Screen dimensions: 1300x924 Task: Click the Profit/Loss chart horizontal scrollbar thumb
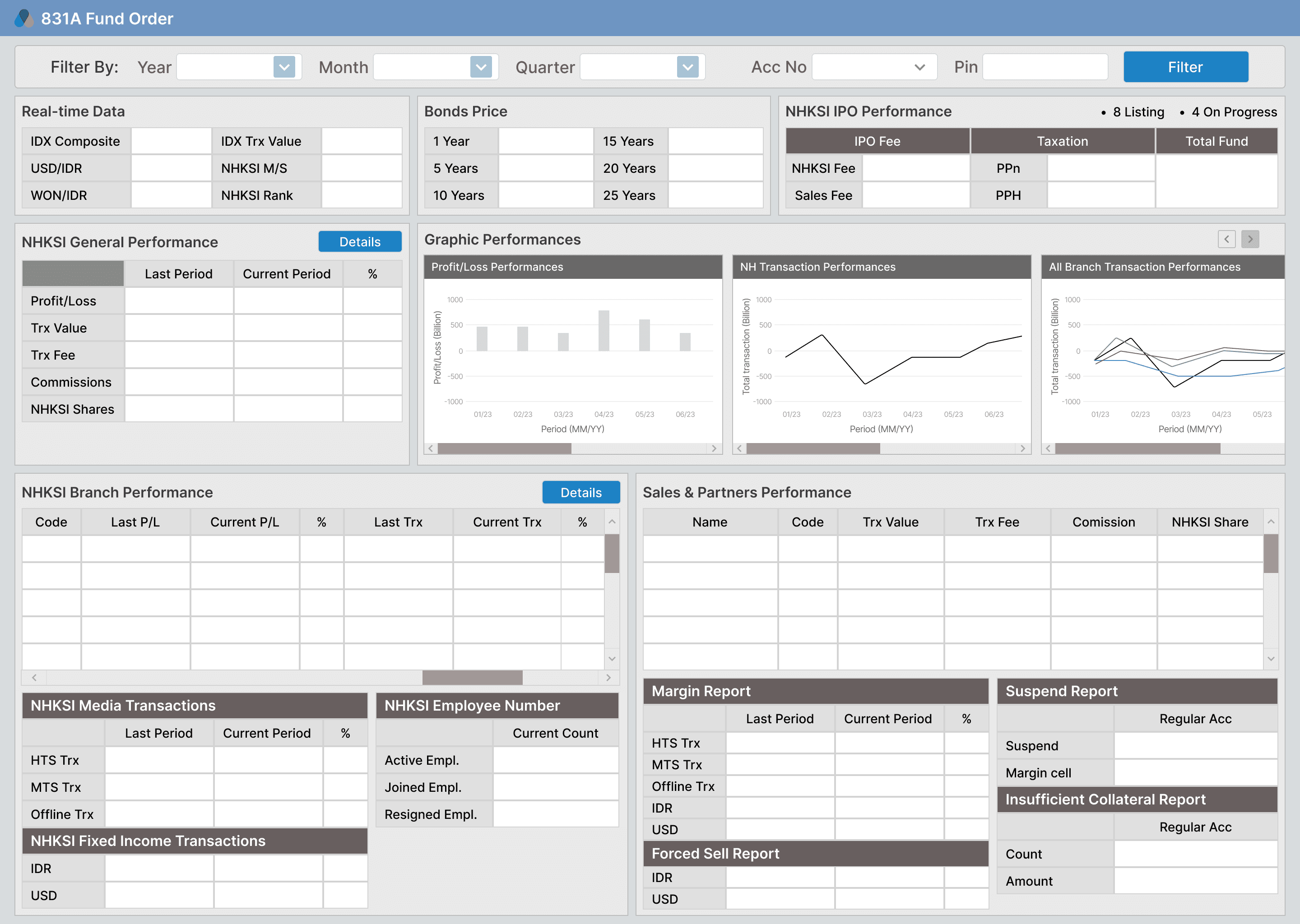[x=504, y=448]
